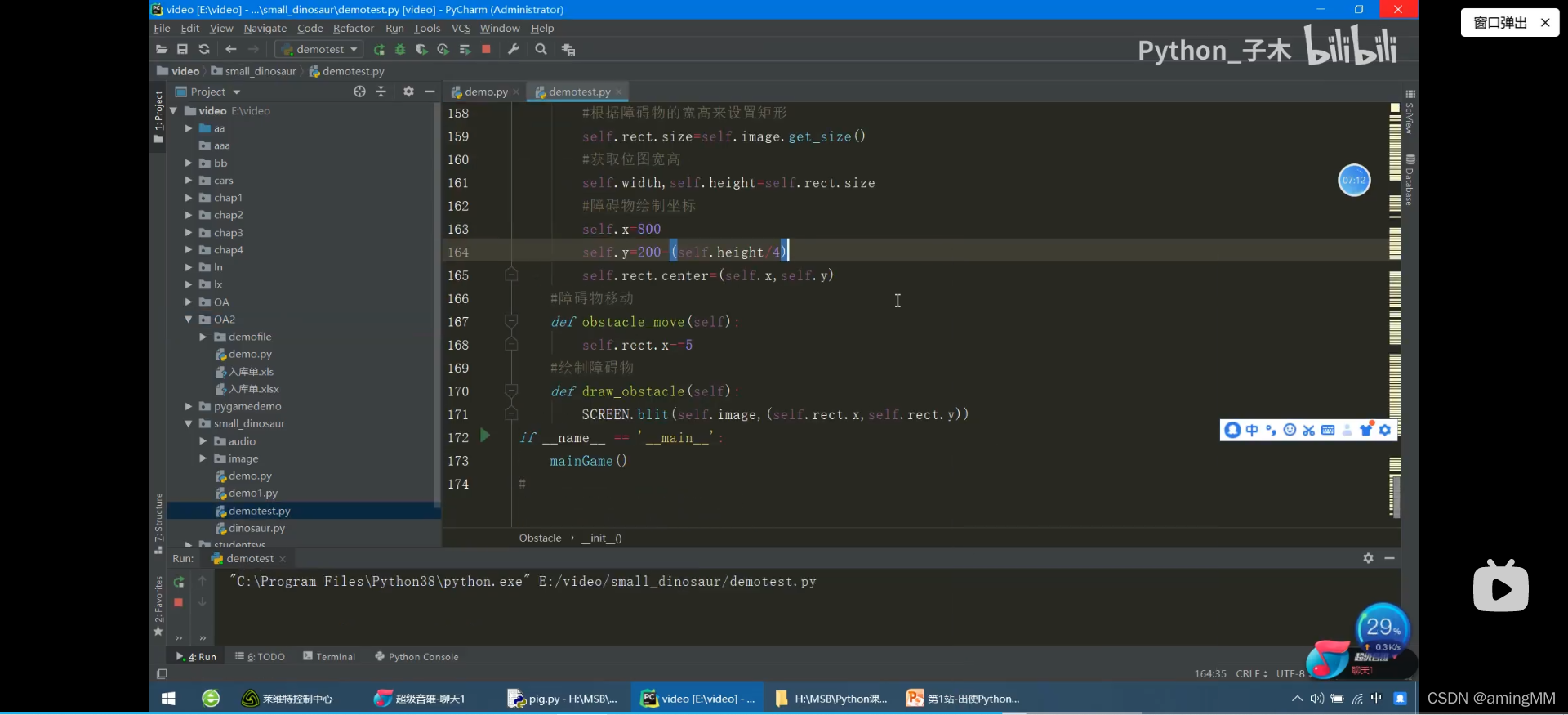The width and height of the screenshot is (1568, 715).
Task: Open Run panel gear settings
Action: [1368, 558]
